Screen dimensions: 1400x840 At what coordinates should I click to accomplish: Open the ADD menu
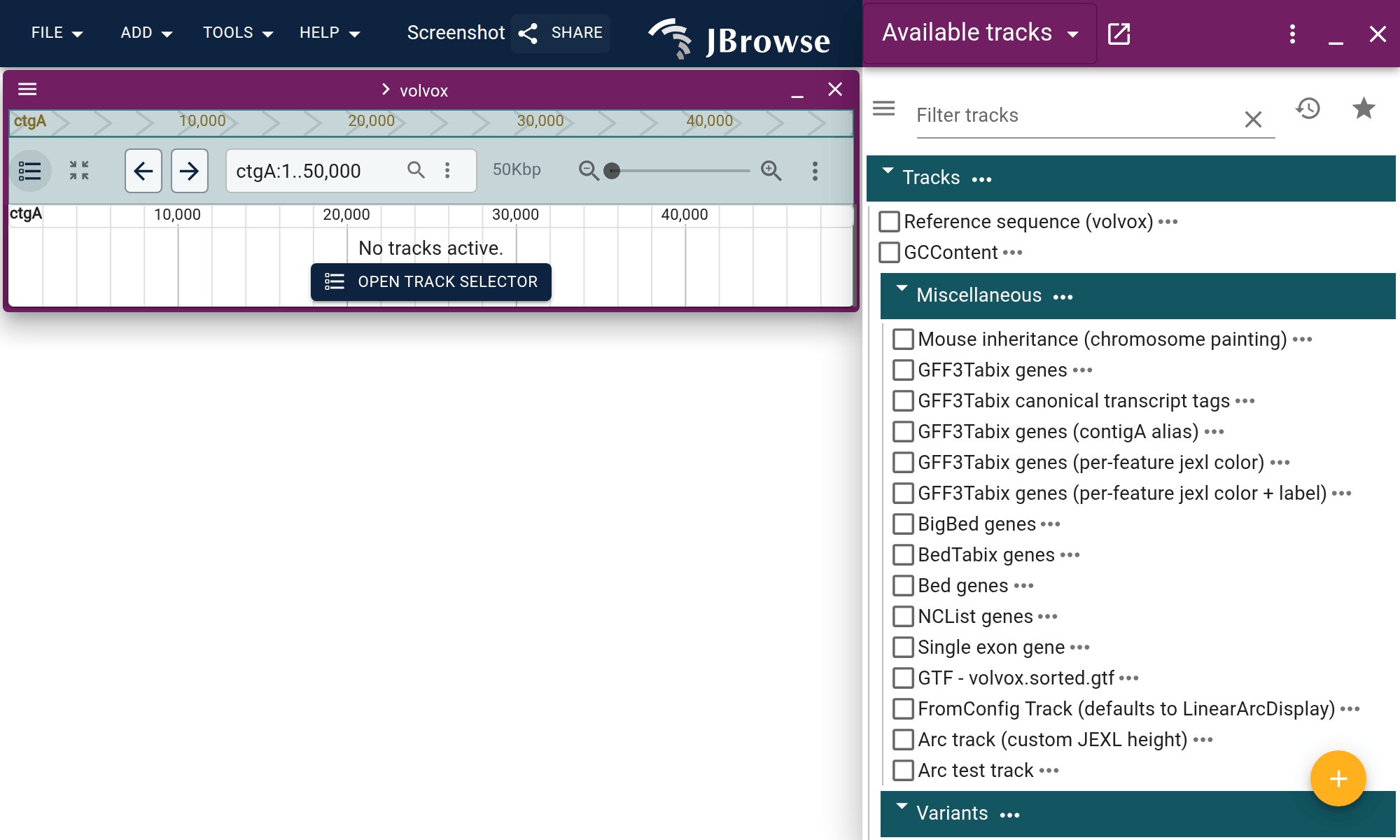click(x=146, y=33)
